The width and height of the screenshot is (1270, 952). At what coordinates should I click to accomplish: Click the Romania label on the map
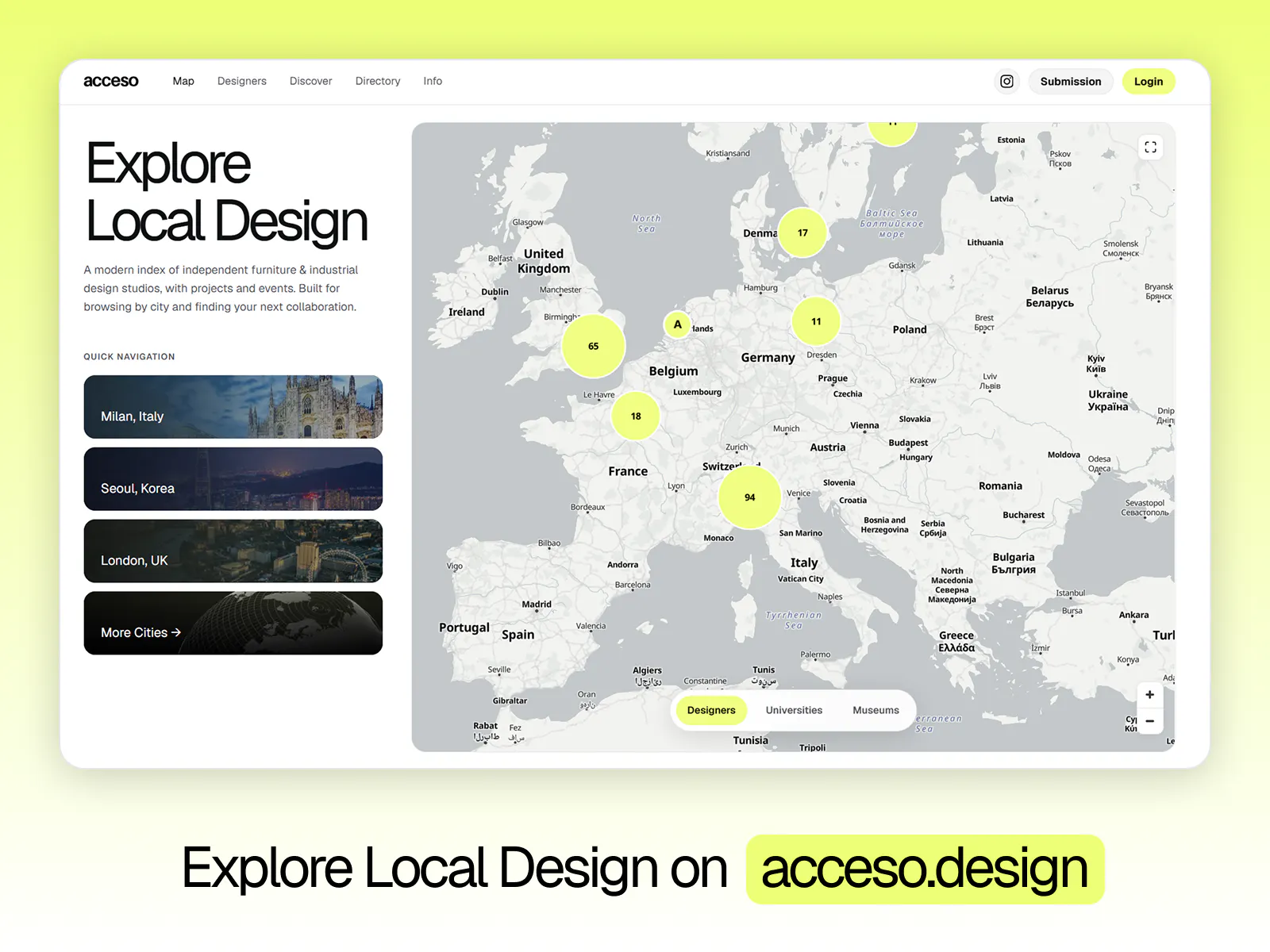1000,486
